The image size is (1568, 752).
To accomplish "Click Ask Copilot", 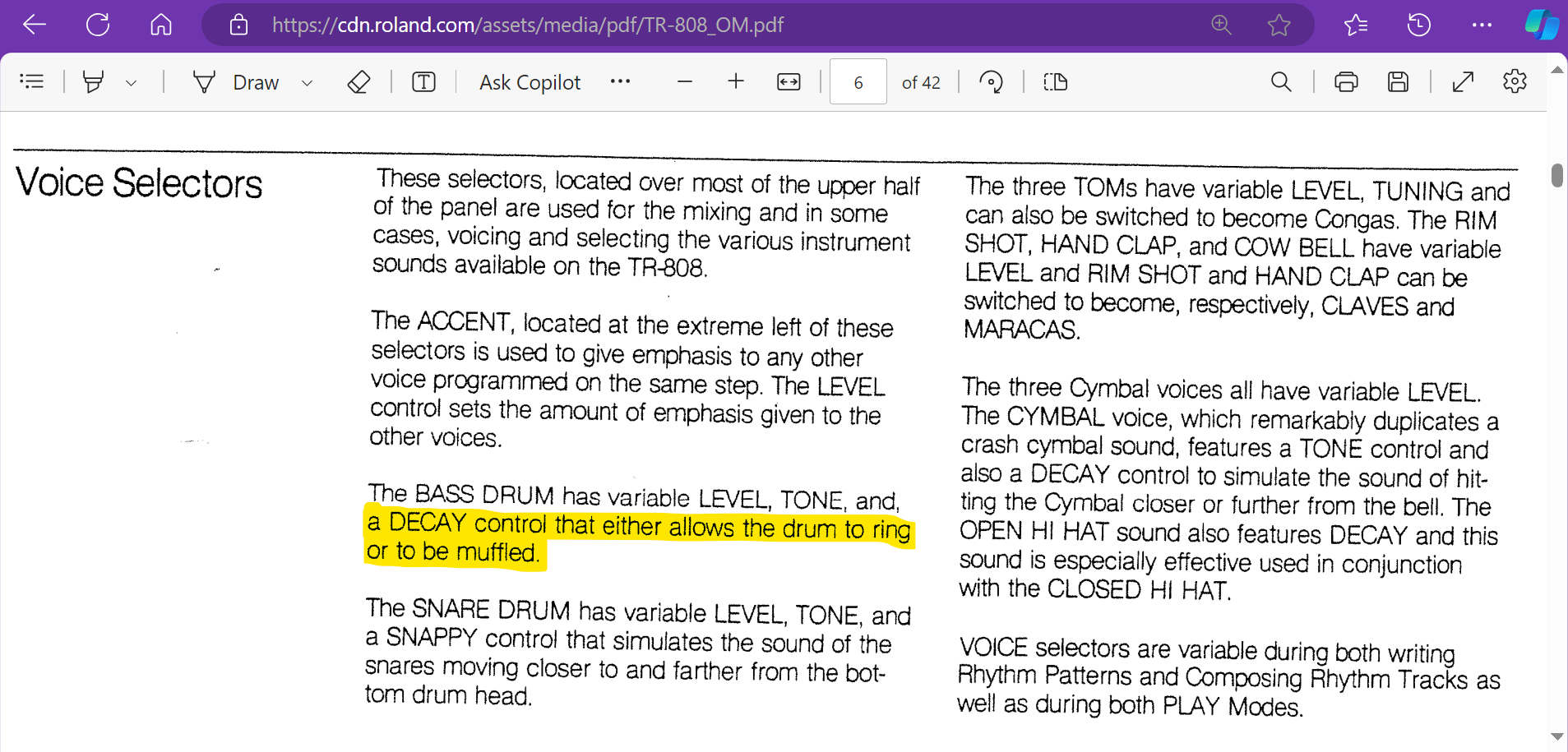I will [530, 82].
